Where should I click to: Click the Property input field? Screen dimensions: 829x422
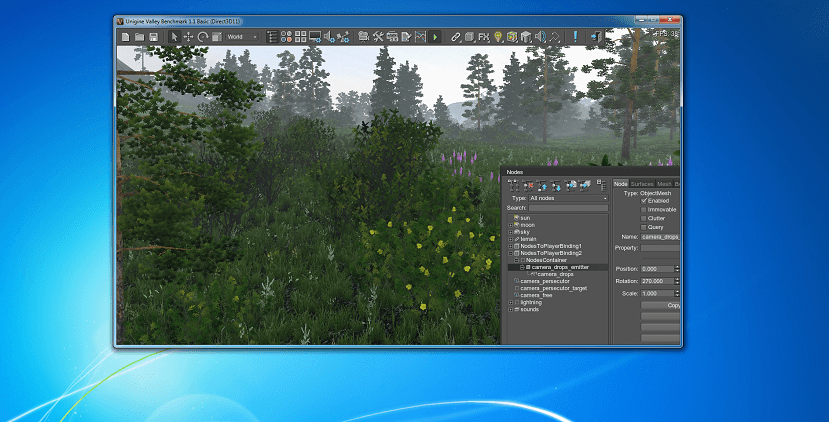click(x=661, y=248)
